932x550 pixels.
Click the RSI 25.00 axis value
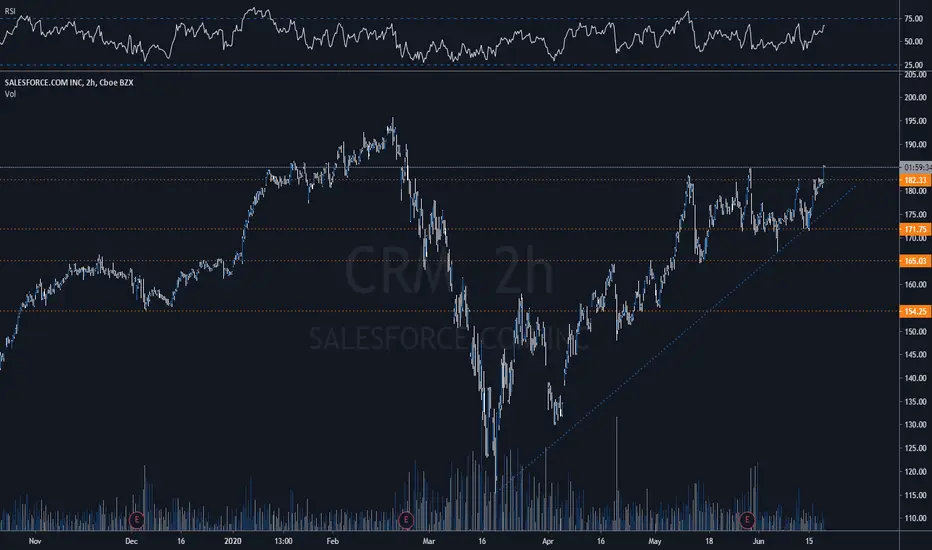(x=914, y=65)
